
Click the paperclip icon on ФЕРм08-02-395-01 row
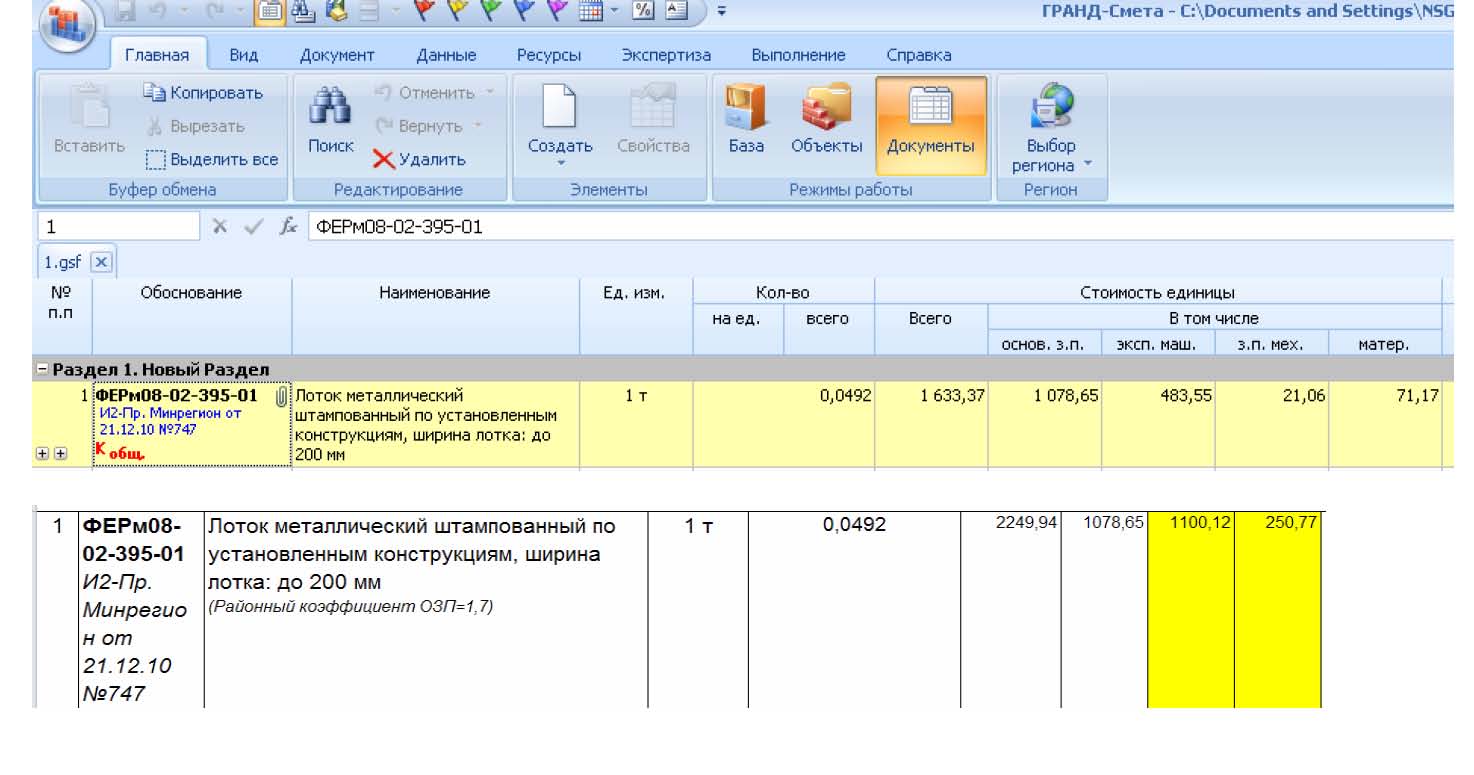pos(281,397)
